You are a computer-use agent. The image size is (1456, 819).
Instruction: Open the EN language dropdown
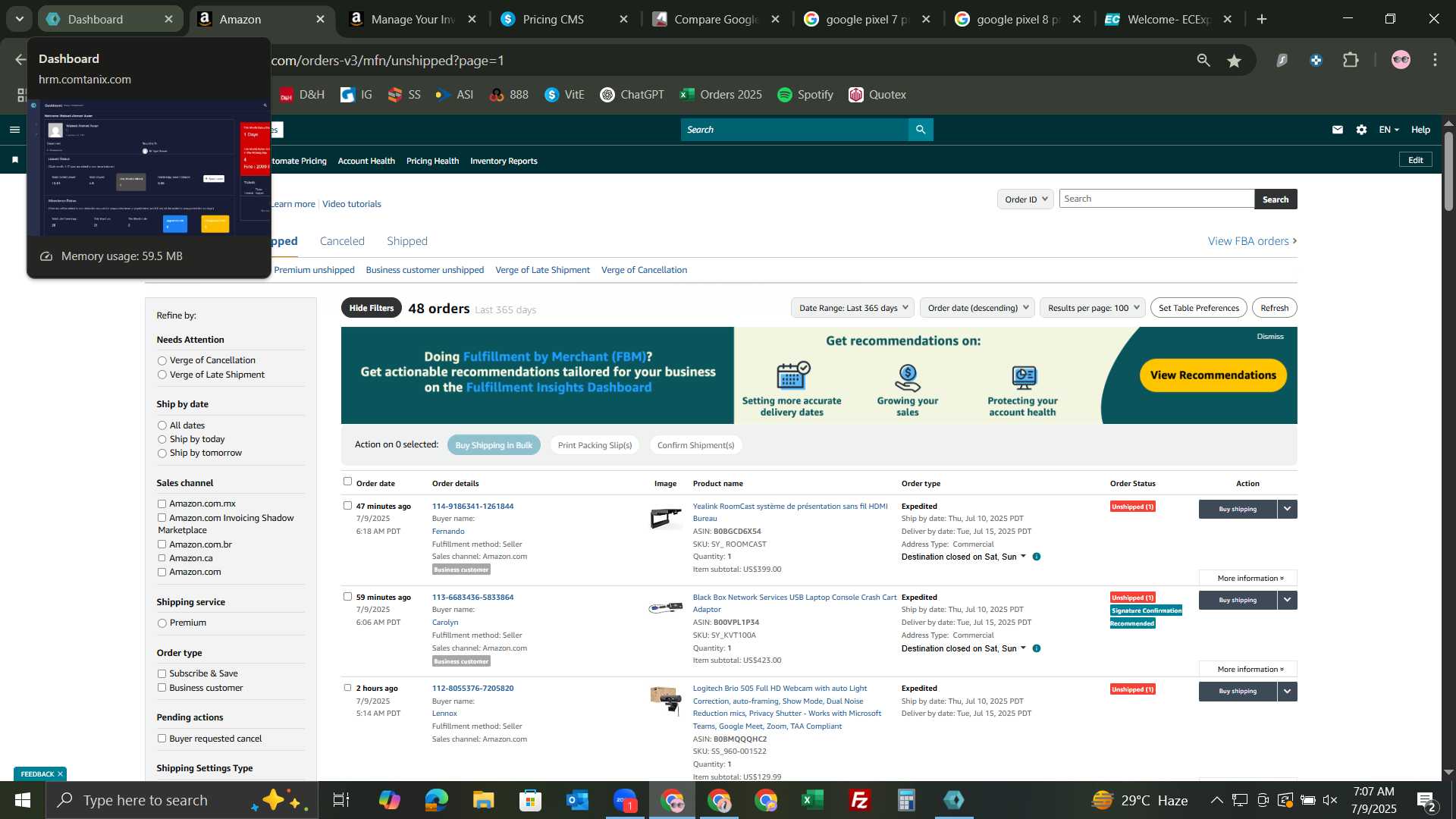(1389, 130)
